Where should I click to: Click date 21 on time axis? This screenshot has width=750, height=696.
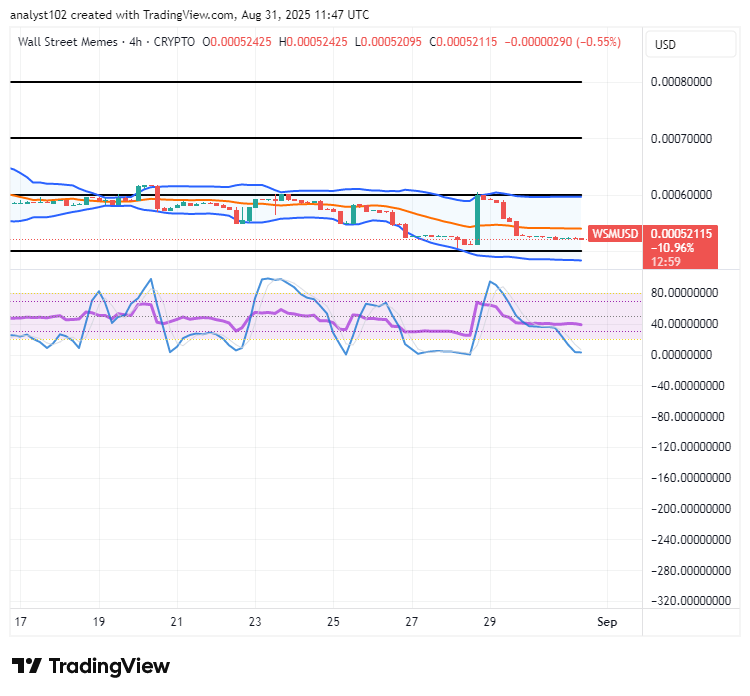[x=177, y=622]
